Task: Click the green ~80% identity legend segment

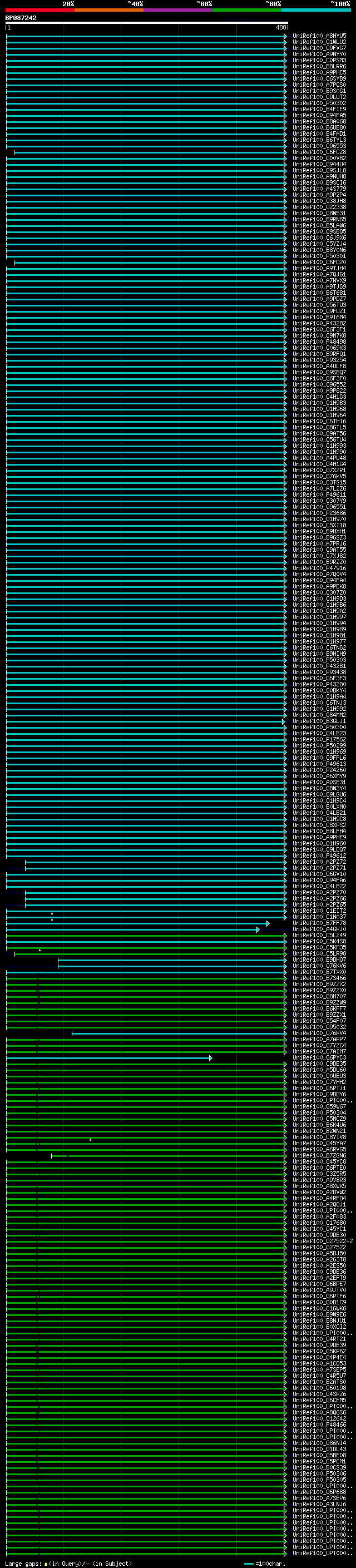Action: pyautogui.click(x=247, y=10)
